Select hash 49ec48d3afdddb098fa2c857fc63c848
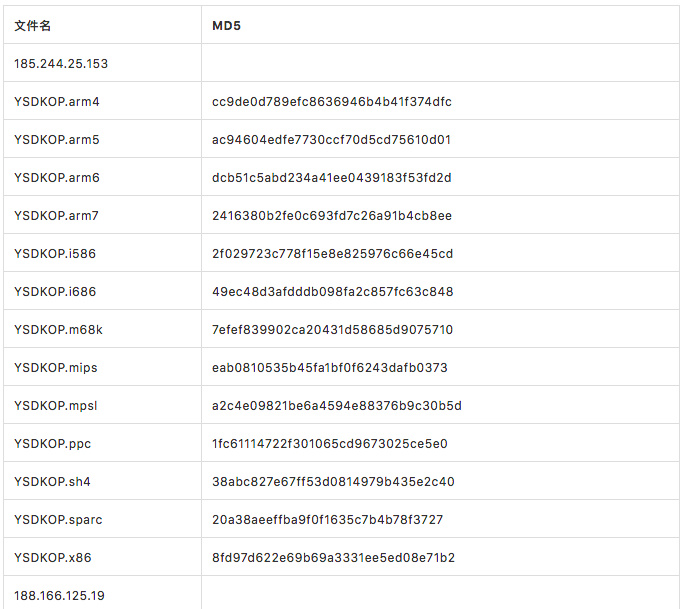 tap(332, 292)
